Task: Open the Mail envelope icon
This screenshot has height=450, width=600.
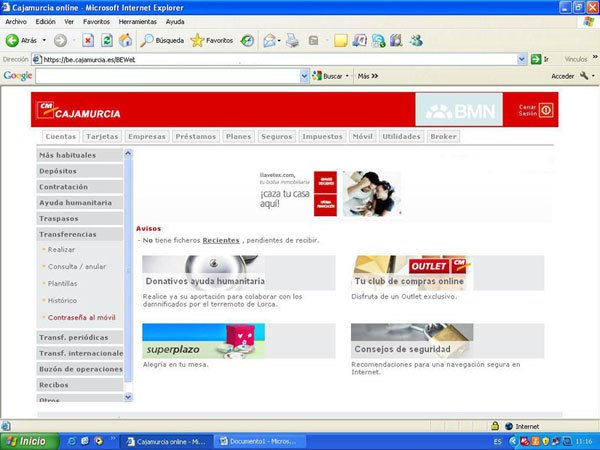Action: click(269, 41)
